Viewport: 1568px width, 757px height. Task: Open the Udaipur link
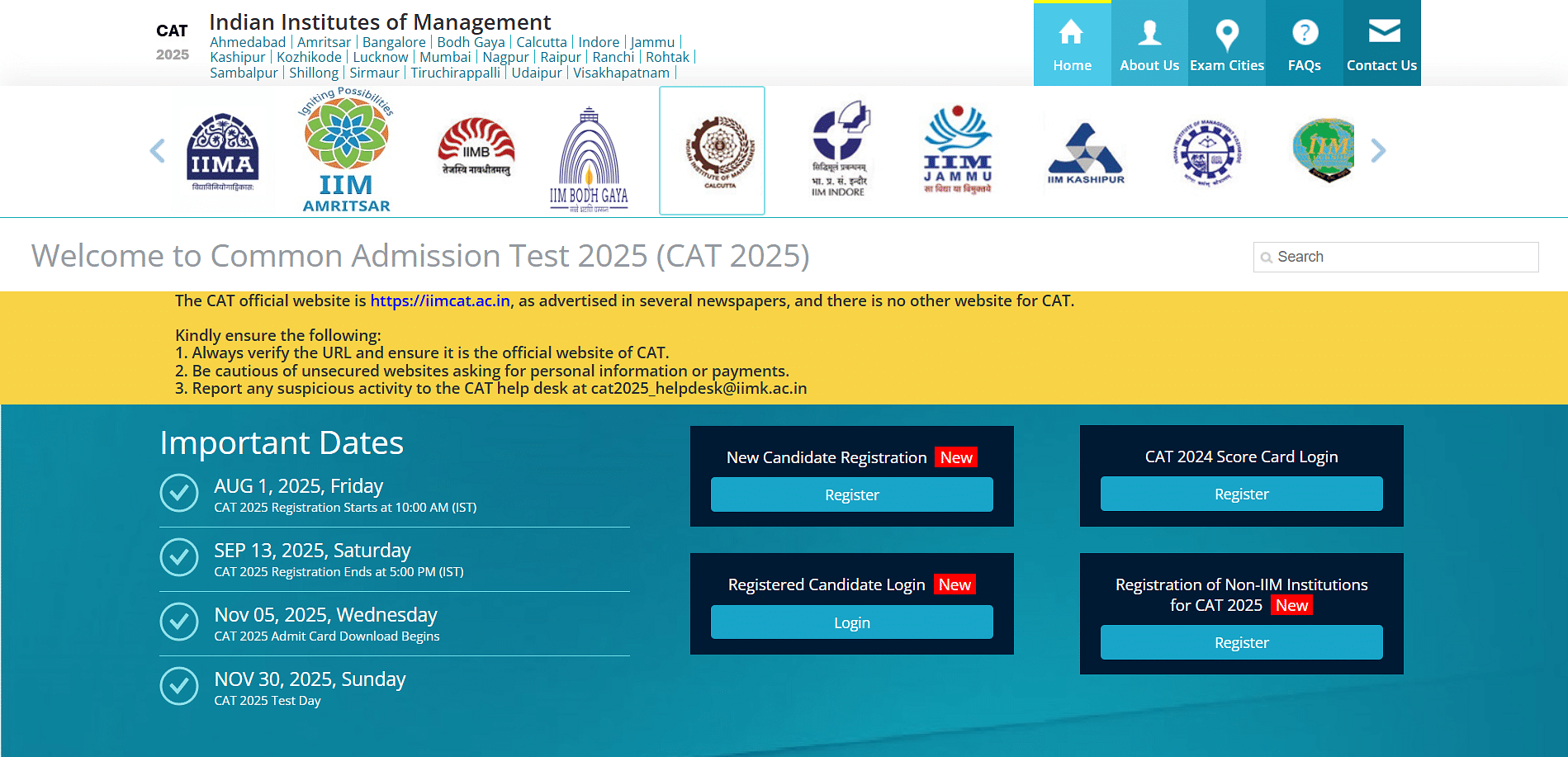tap(537, 73)
